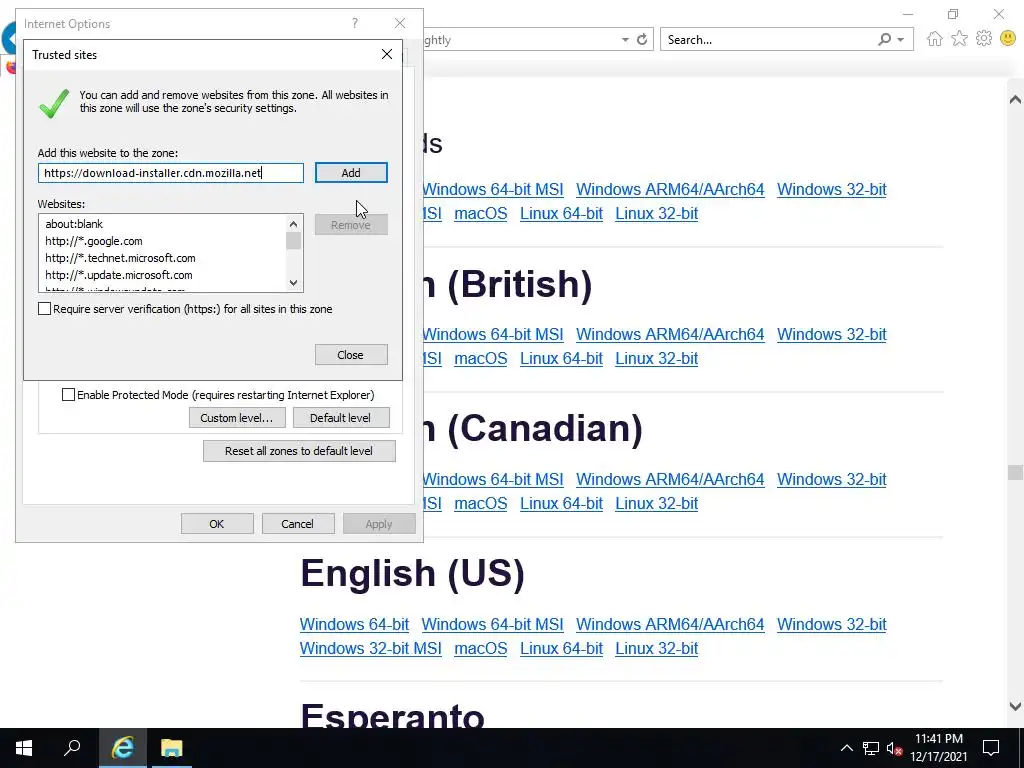This screenshot has height=768, width=1024.
Task: Open Windows ARM64/AArch64 link under English (US)
Action: (670, 624)
